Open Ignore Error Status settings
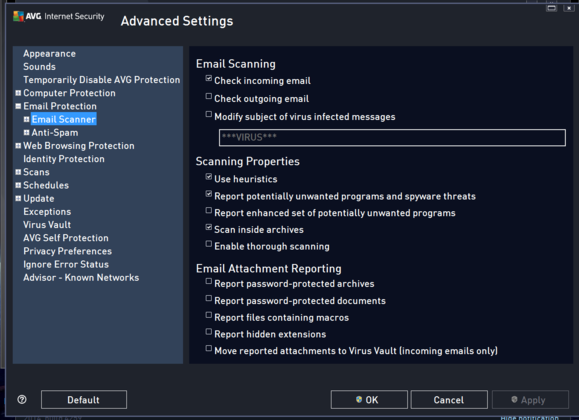 point(66,264)
